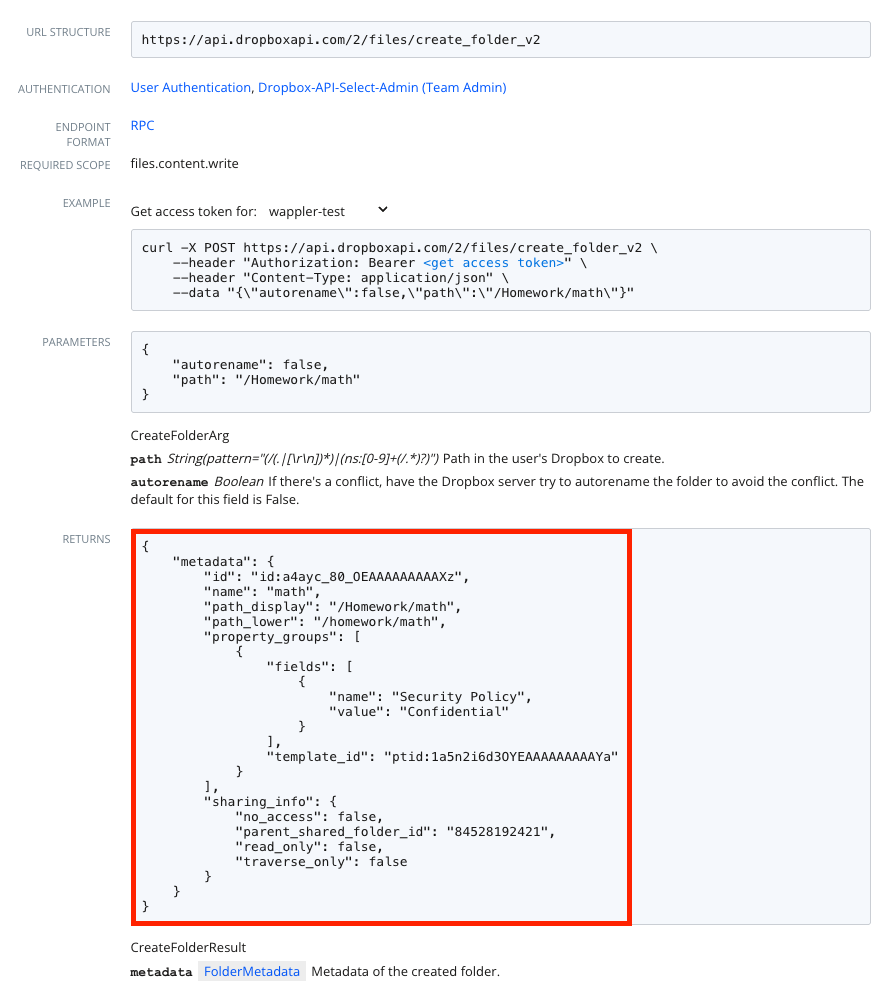Screen dimensions: 876x993
Task: Click the CreateFolderArg heading
Action: (x=180, y=436)
